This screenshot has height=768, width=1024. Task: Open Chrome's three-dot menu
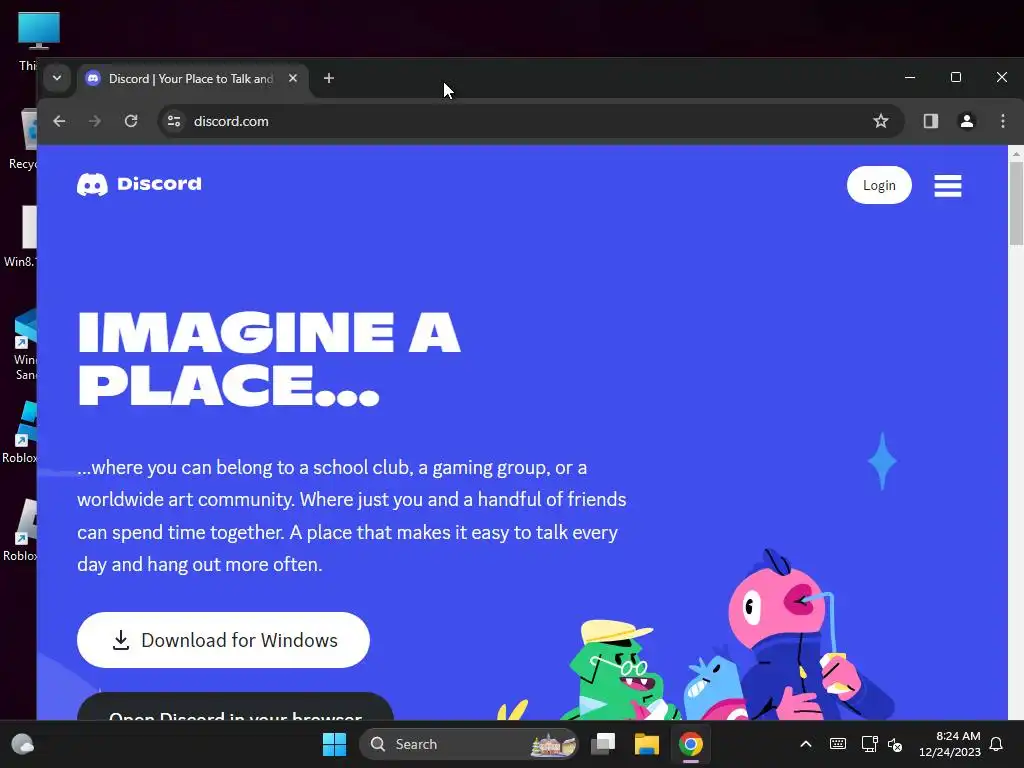click(x=1003, y=121)
